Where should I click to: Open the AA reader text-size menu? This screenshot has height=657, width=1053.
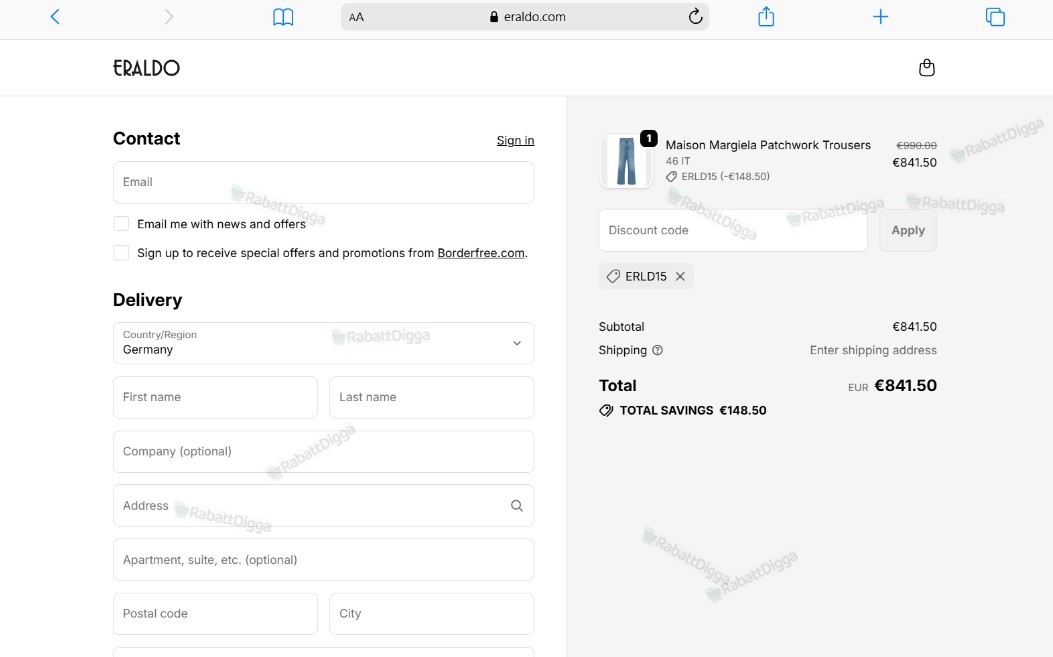(356, 17)
